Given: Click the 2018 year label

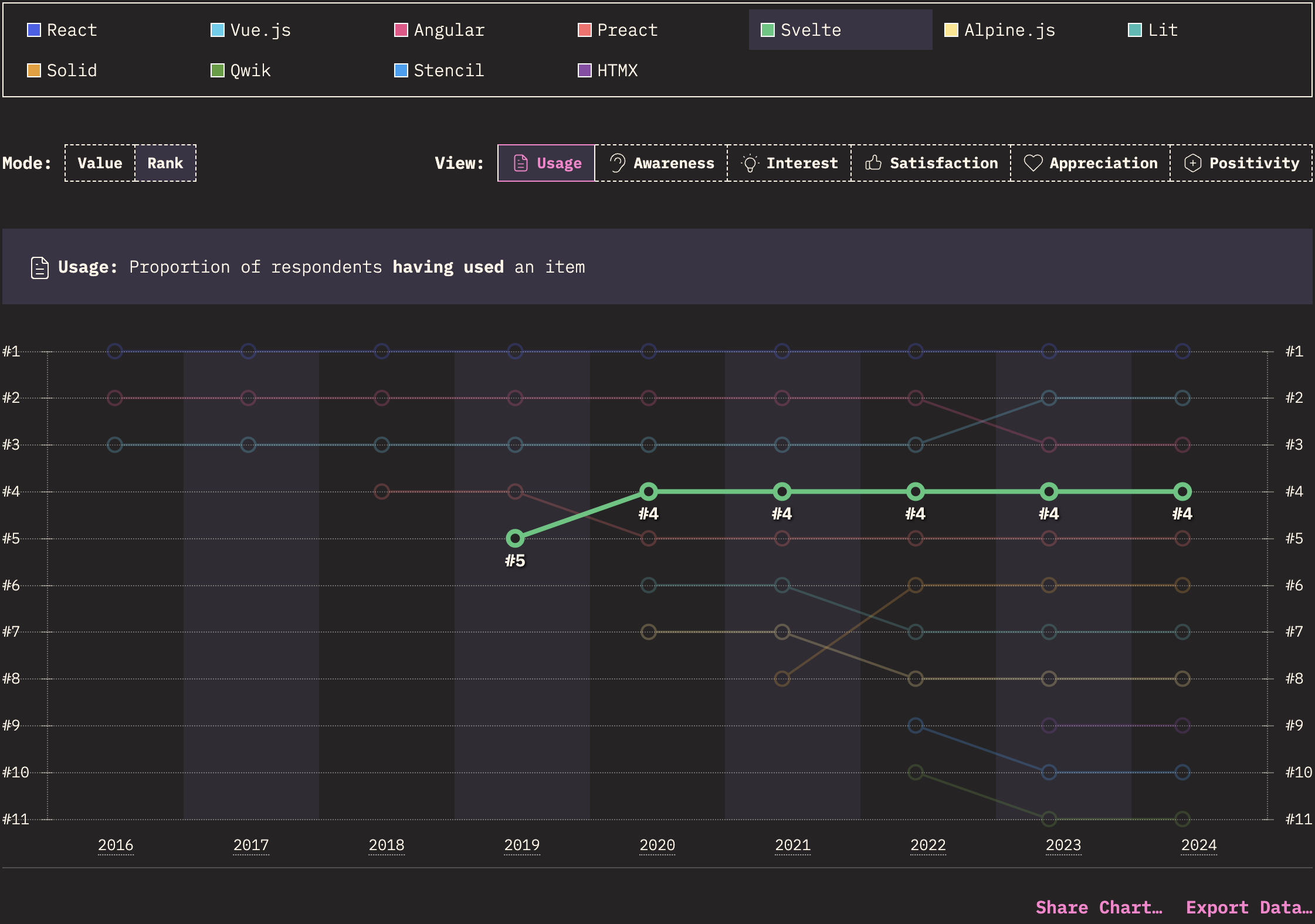Looking at the screenshot, I should (x=387, y=845).
